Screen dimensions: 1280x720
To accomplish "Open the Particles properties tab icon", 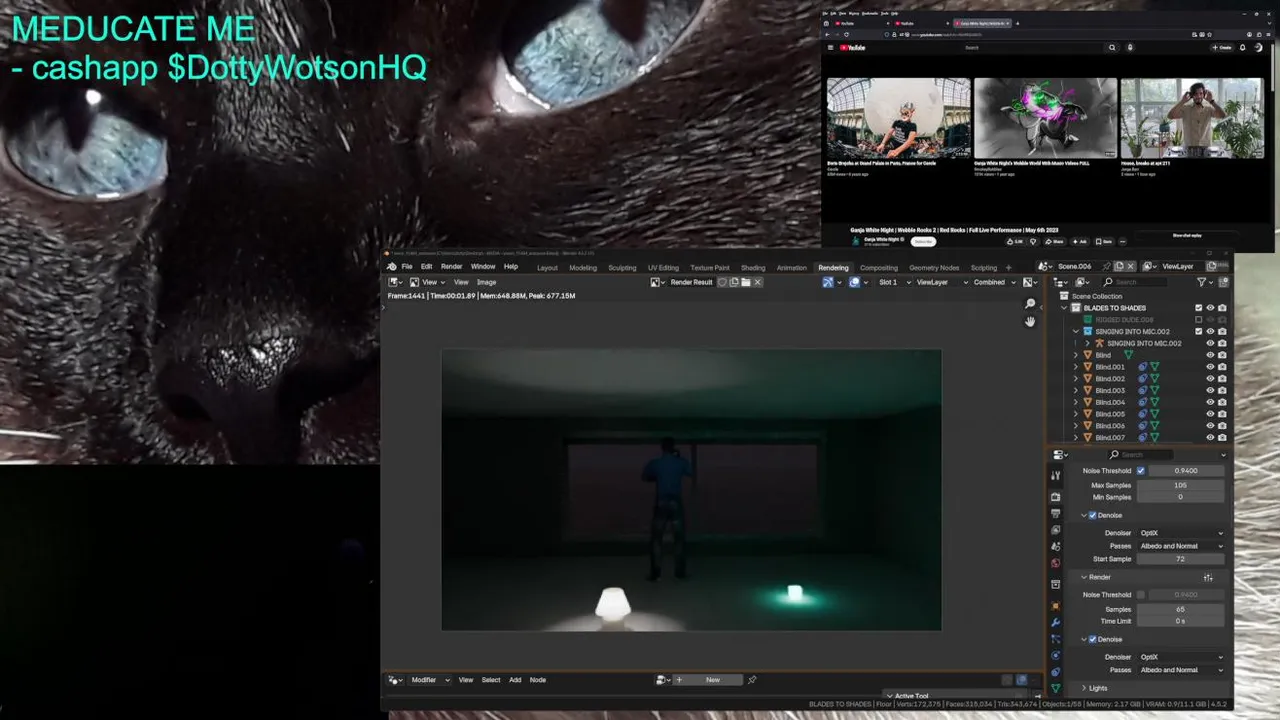I will coord(1055,639).
